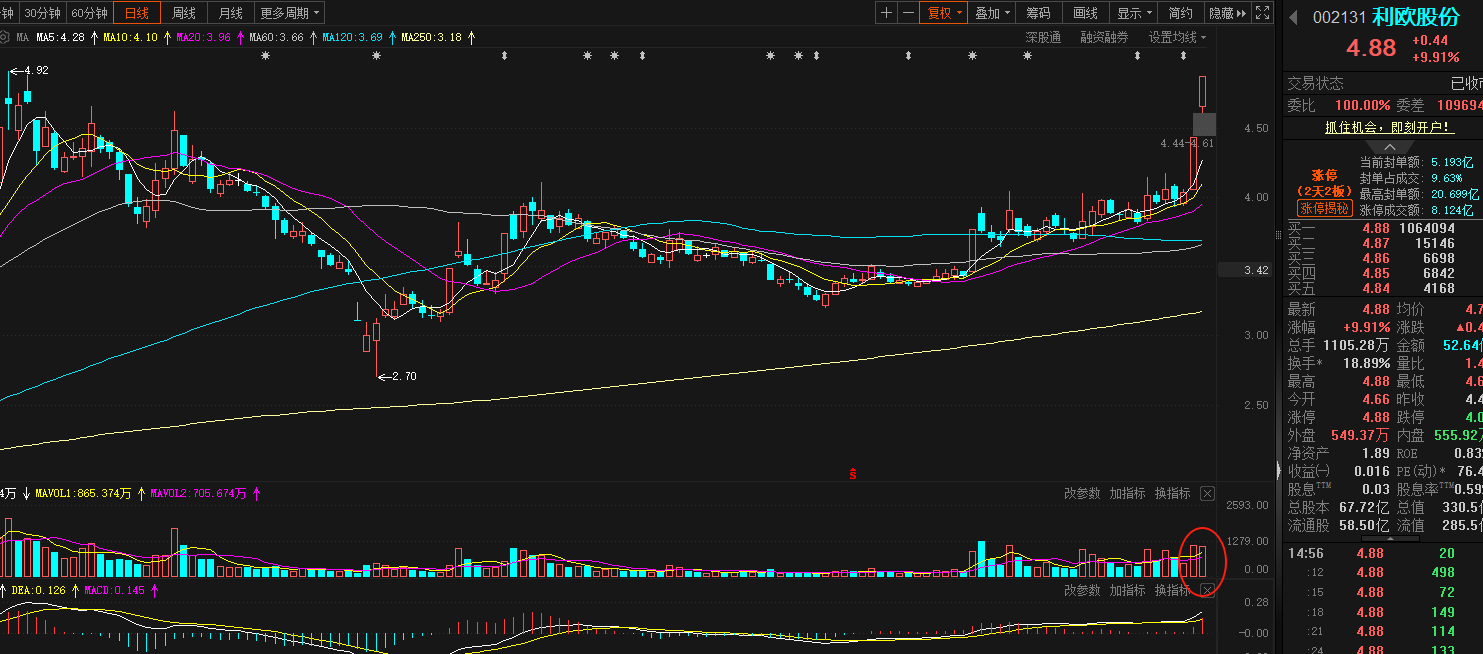The width and height of the screenshot is (1483, 654).
Task: Click the yellow arrow beside MAVOL1 value
Action: tap(141, 493)
